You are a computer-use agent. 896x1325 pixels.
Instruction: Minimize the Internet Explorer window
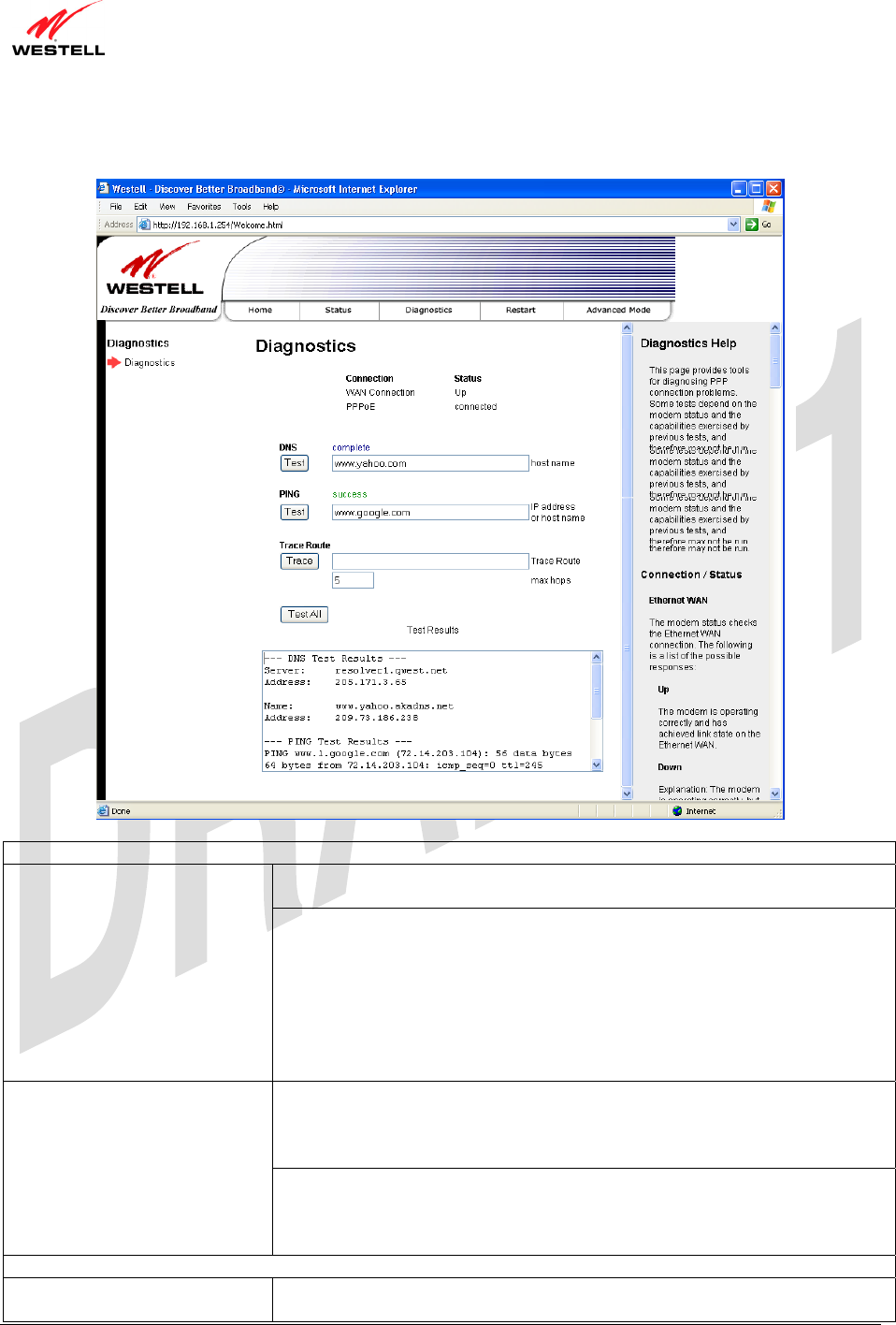pyautogui.click(x=739, y=188)
